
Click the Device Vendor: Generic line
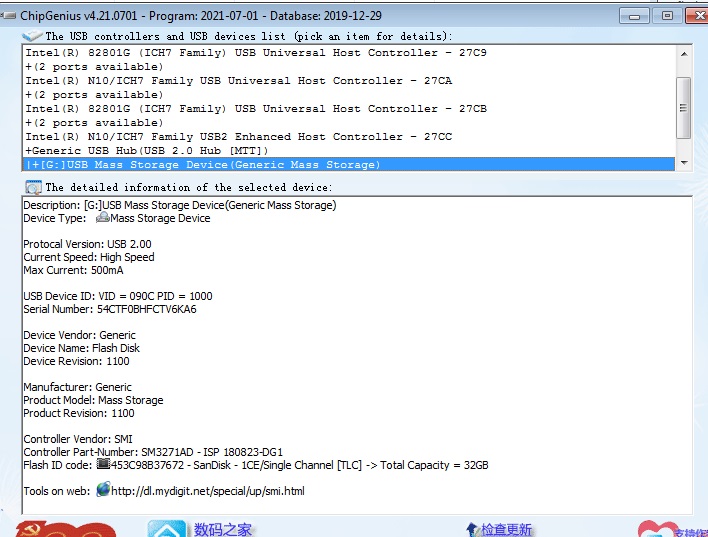tap(79, 335)
